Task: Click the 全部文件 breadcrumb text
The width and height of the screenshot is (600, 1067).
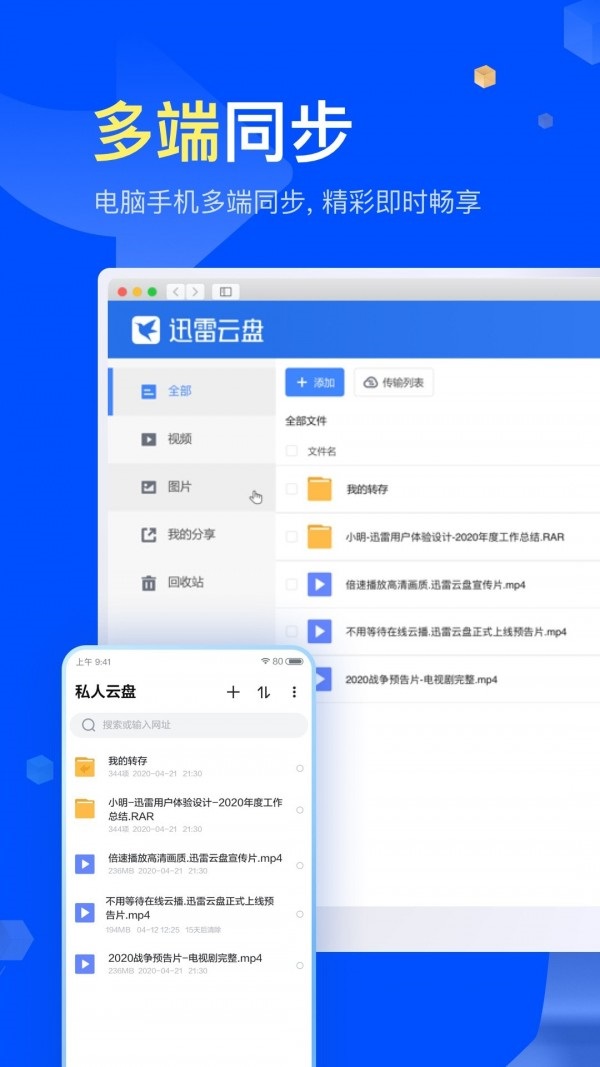Action: (x=306, y=421)
